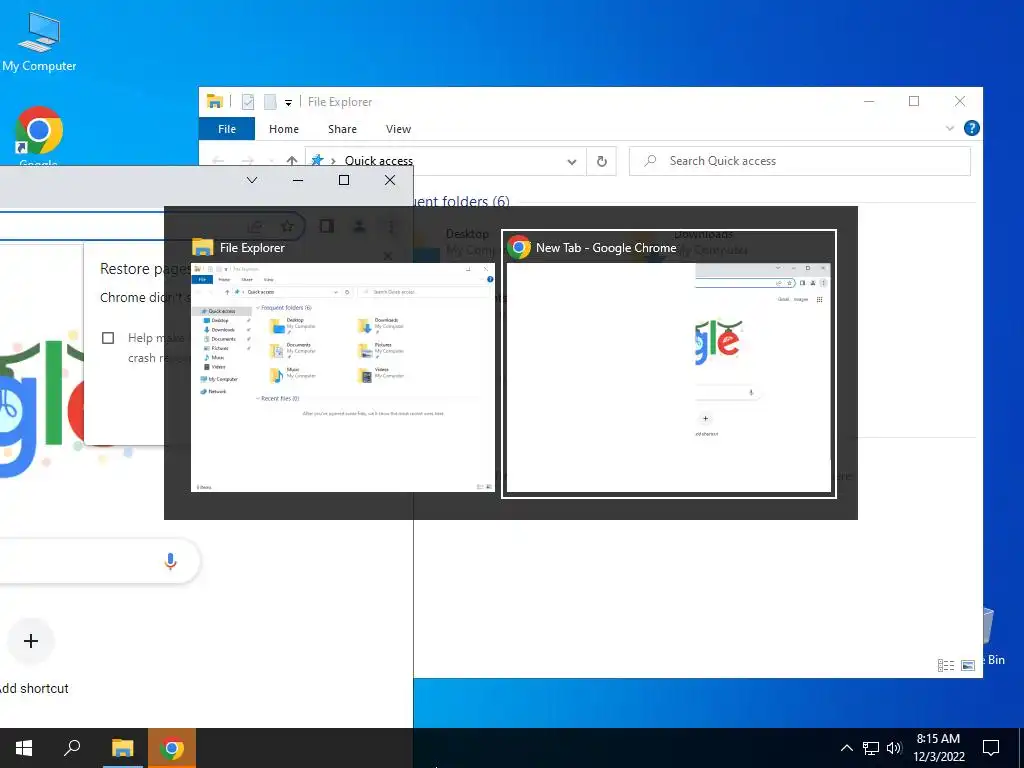Open taskbar search magnifier
The image size is (1024, 768).
tap(72, 748)
